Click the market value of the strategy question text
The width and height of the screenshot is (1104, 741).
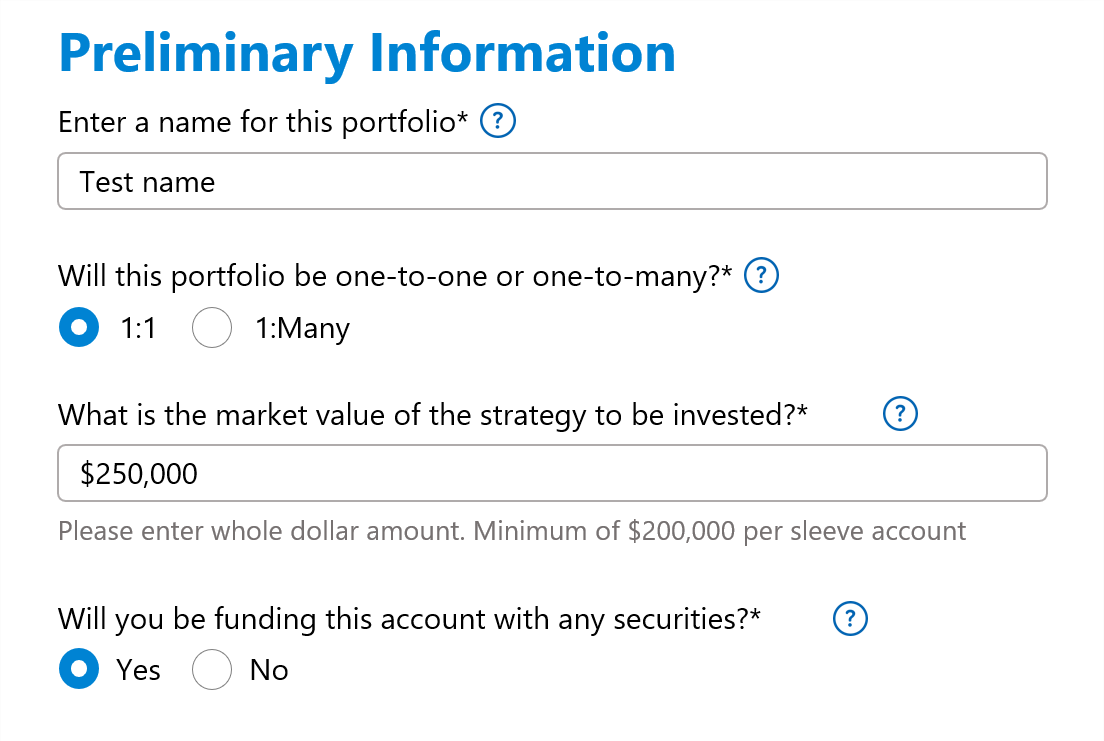pos(432,415)
